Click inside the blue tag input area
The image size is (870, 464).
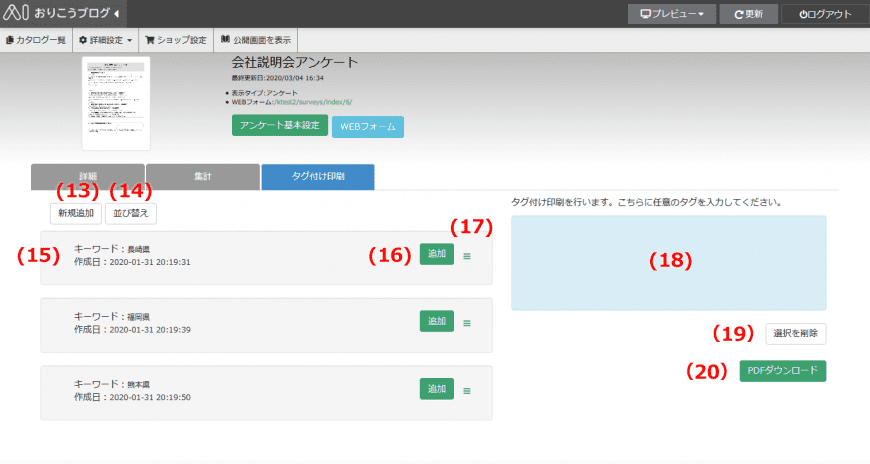[669, 263]
